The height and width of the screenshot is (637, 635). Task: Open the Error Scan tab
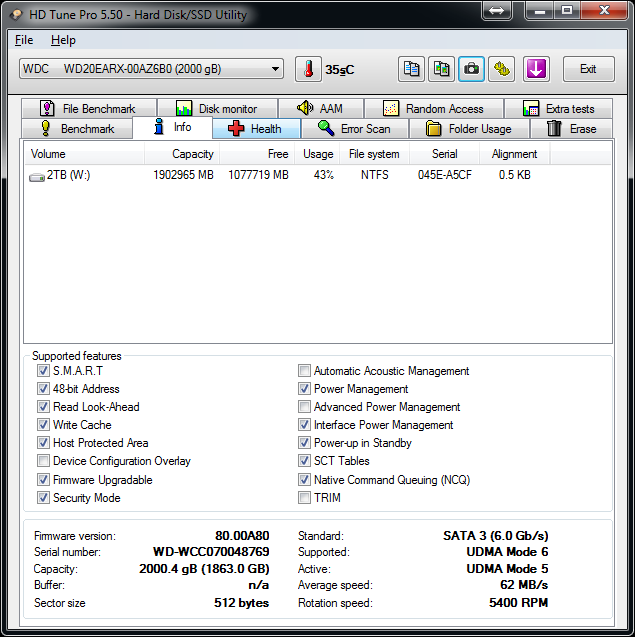click(x=355, y=129)
